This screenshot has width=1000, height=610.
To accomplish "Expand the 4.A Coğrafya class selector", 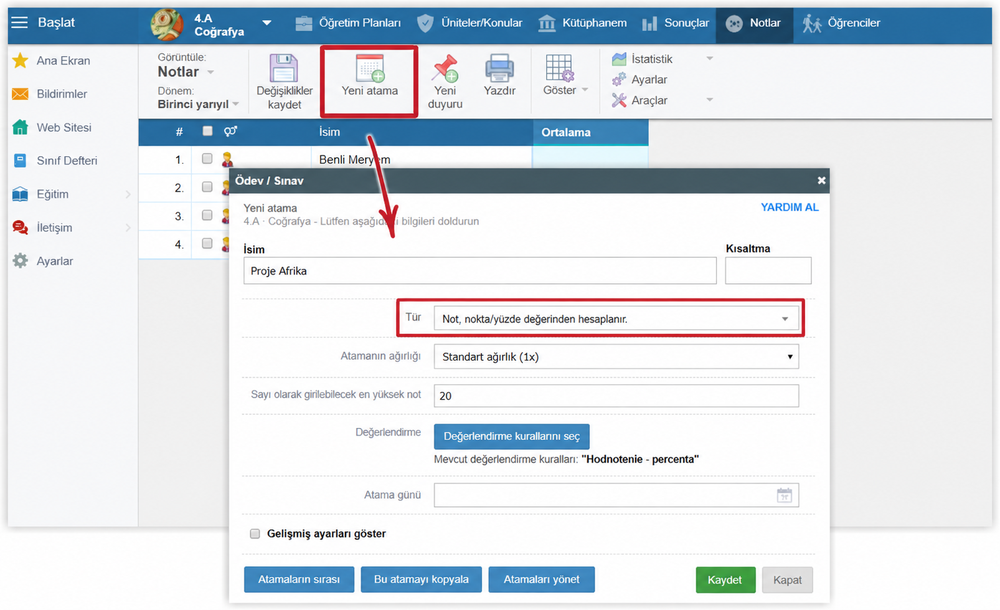I will point(267,23).
